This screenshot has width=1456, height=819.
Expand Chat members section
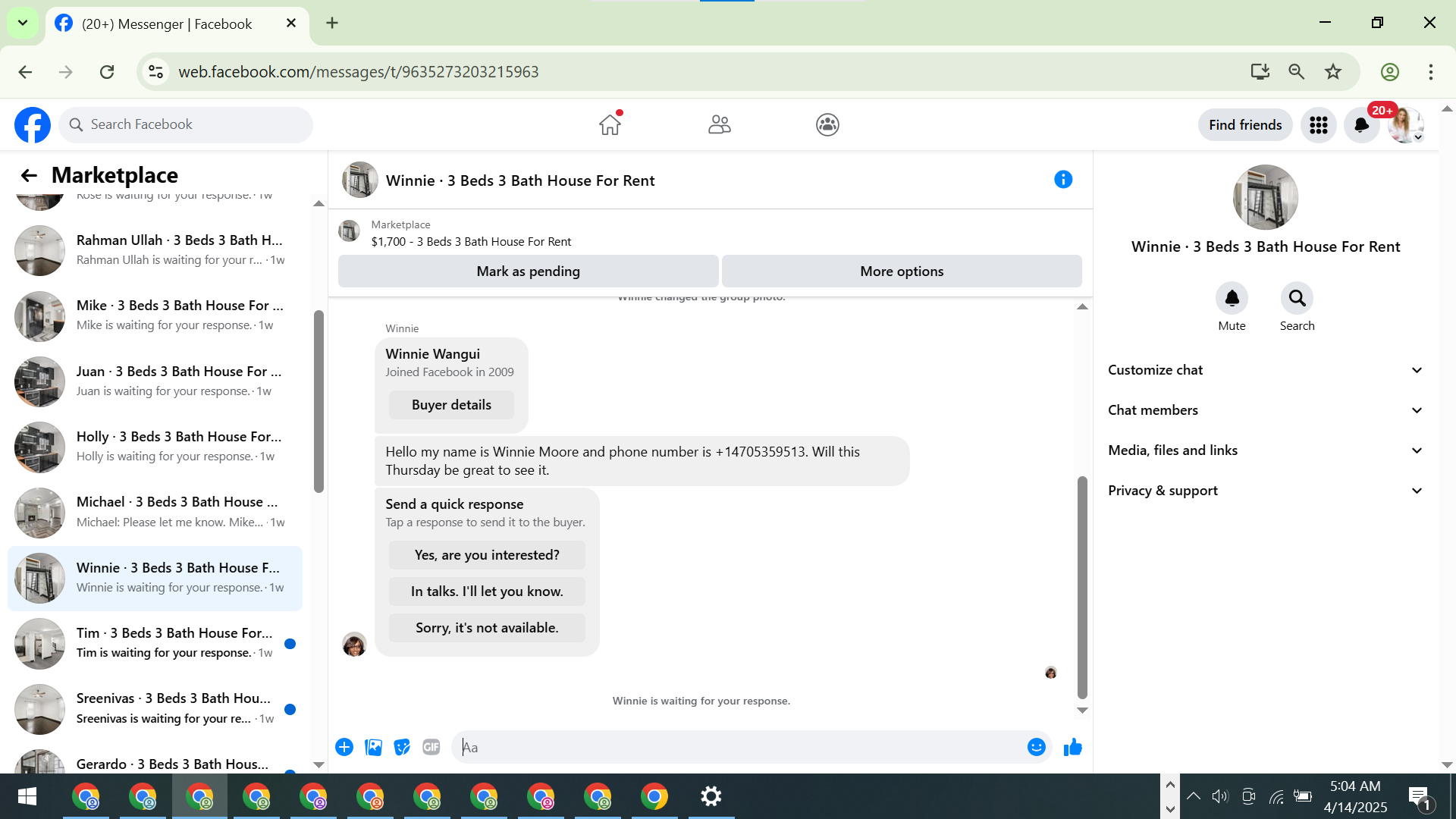[1265, 410]
